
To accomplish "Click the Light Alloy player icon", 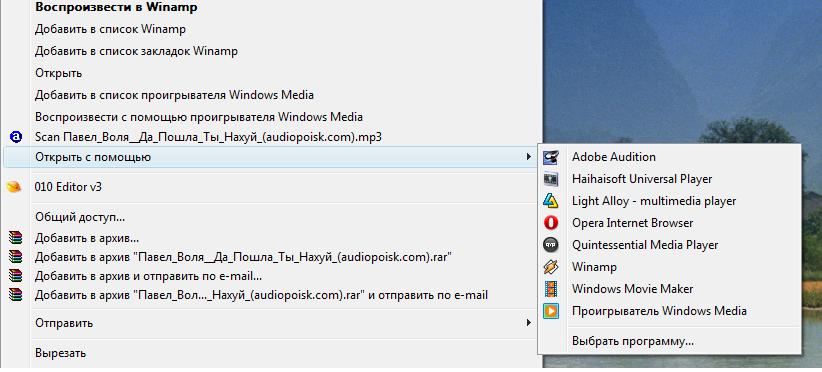I will pyautogui.click(x=551, y=201).
